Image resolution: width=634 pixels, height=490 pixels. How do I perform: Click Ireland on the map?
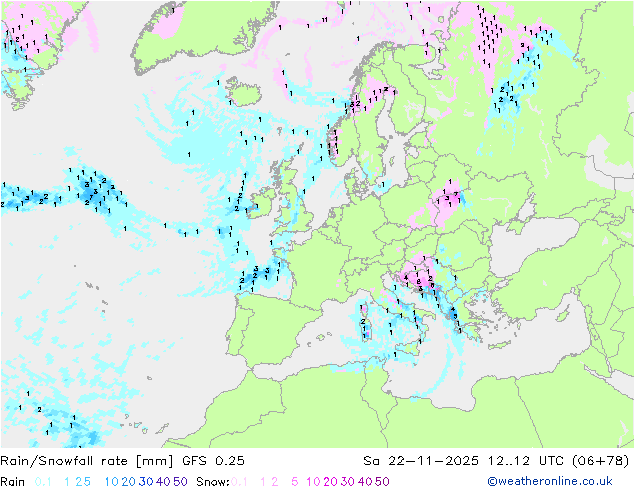coord(261,202)
